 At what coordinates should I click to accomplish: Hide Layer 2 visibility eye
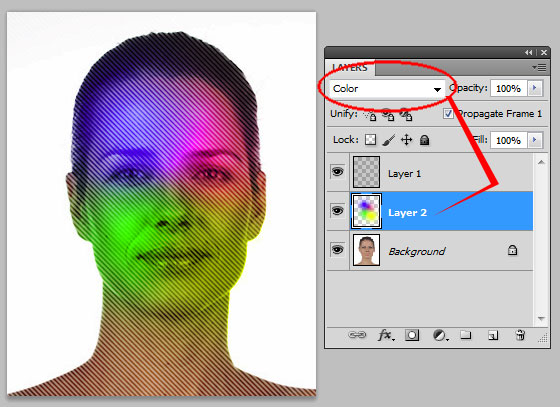click(x=338, y=211)
